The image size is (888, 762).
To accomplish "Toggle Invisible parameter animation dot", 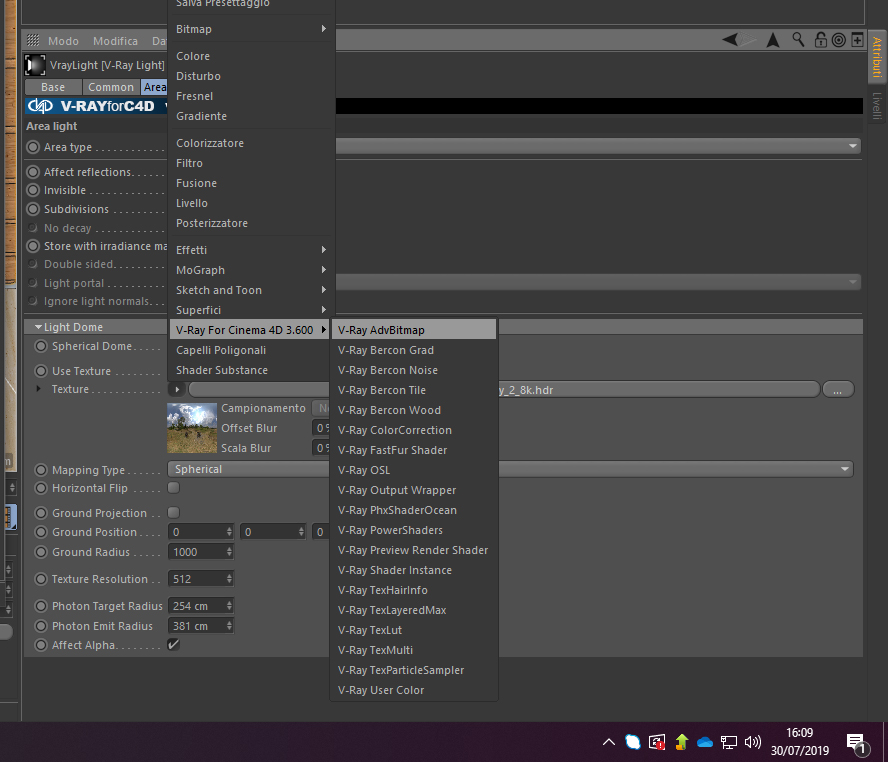I will click(x=33, y=190).
